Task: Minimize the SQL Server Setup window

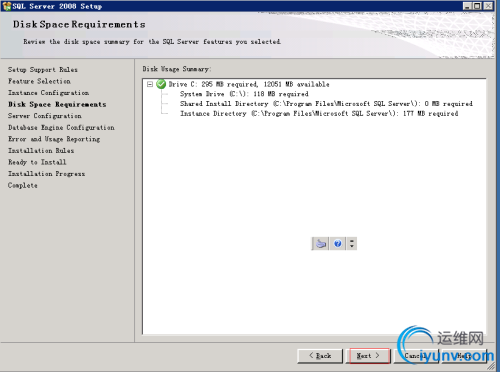Action: coord(467,6)
